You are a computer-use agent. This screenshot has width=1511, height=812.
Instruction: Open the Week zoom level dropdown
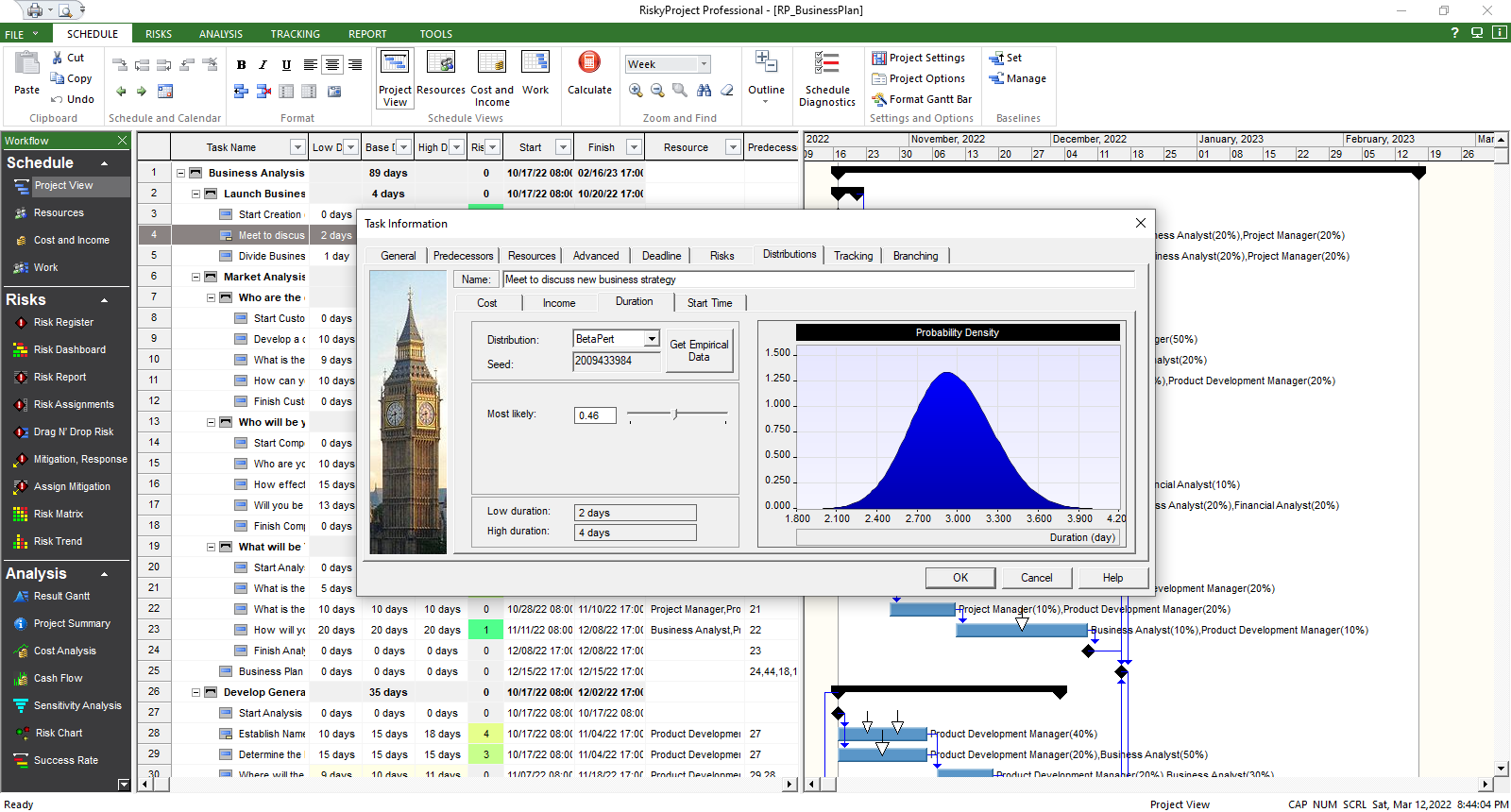click(704, 64)
